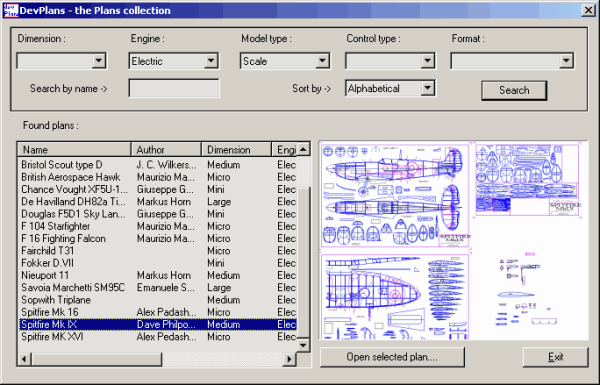600x385 pixels.
Task: Click the list's scroll up arrow
Action: (x=303, y=149)
